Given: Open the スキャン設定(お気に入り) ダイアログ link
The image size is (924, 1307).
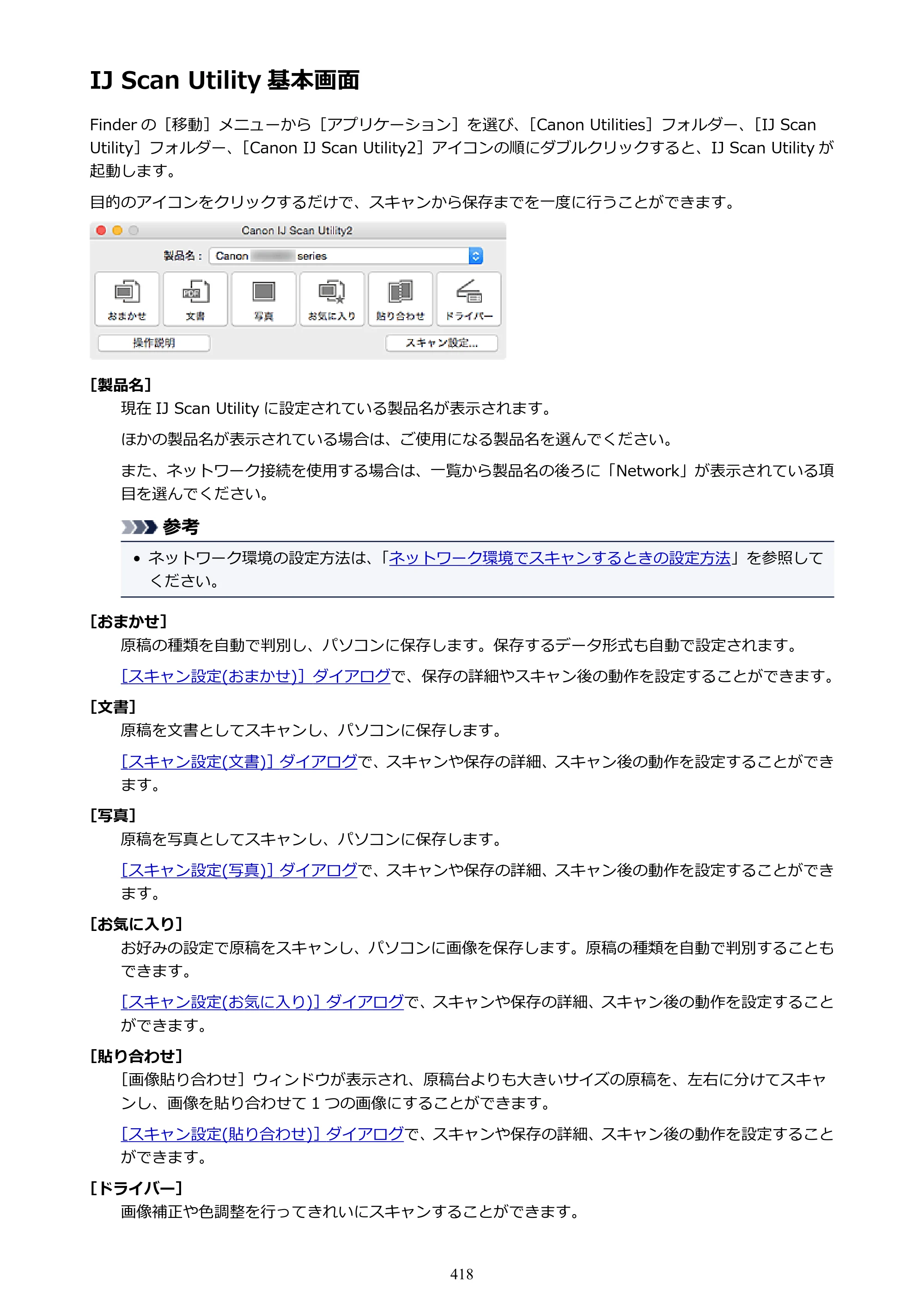Looking at the screenshot, I should coord(262,1002).
